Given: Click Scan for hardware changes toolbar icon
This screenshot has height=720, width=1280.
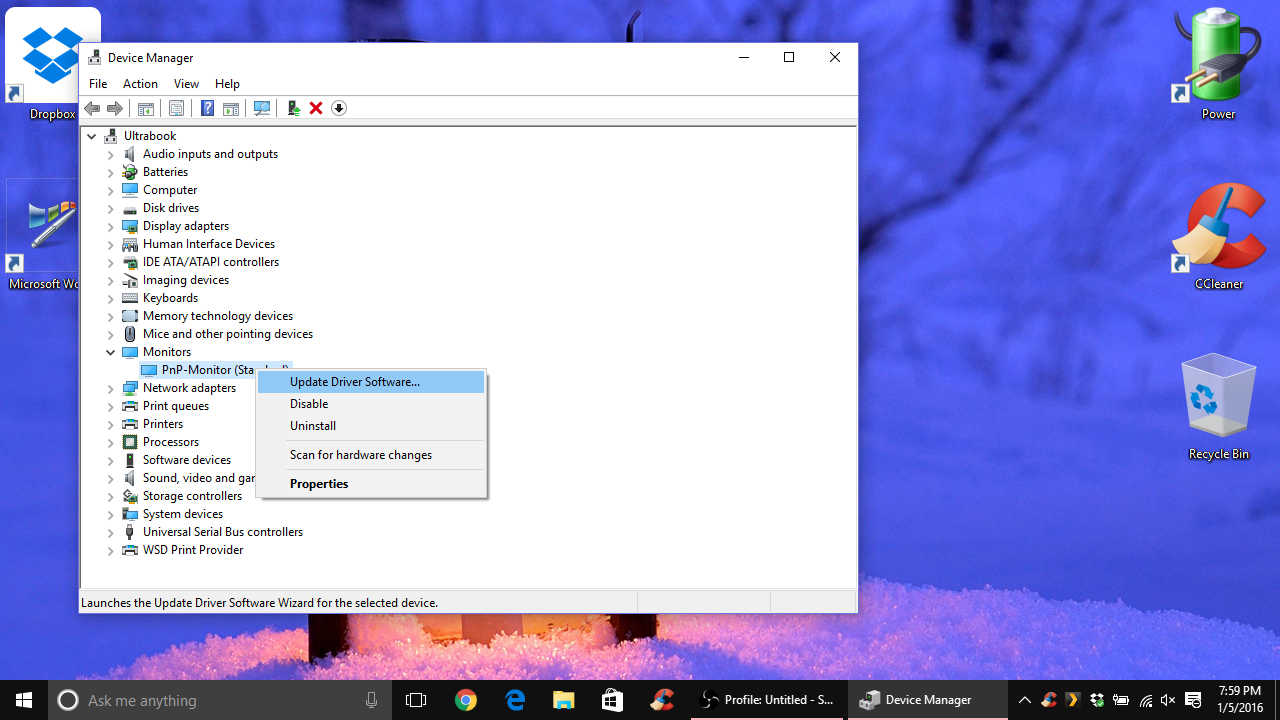Looking at the screenshot, I should (262, 108).
